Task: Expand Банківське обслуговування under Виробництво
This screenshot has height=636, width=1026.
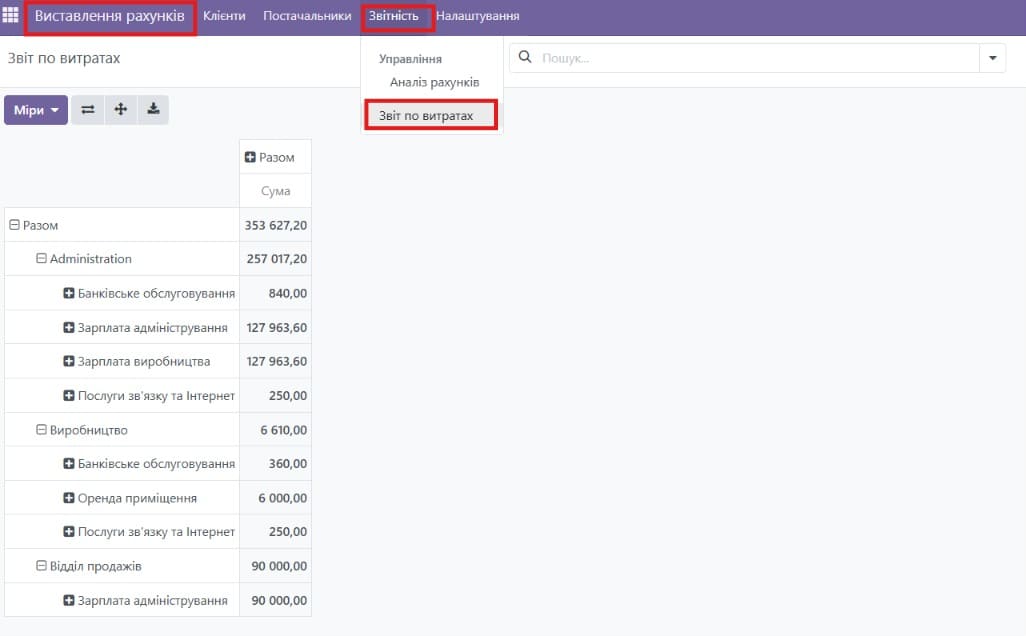Action: 69,463
